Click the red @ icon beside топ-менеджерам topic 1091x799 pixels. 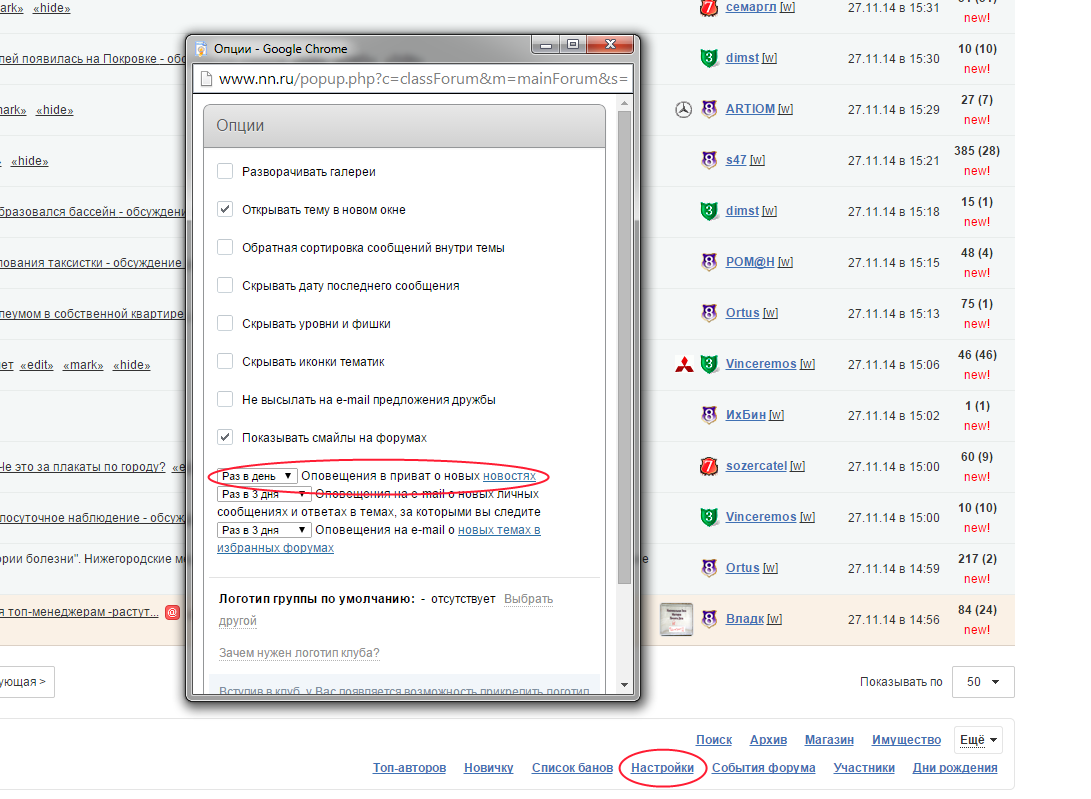(173, 612)
